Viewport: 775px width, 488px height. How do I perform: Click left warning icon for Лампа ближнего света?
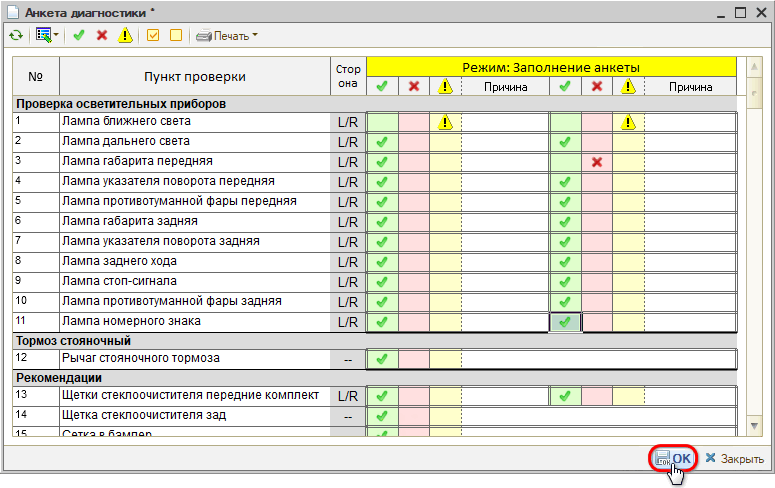(445, 122)
